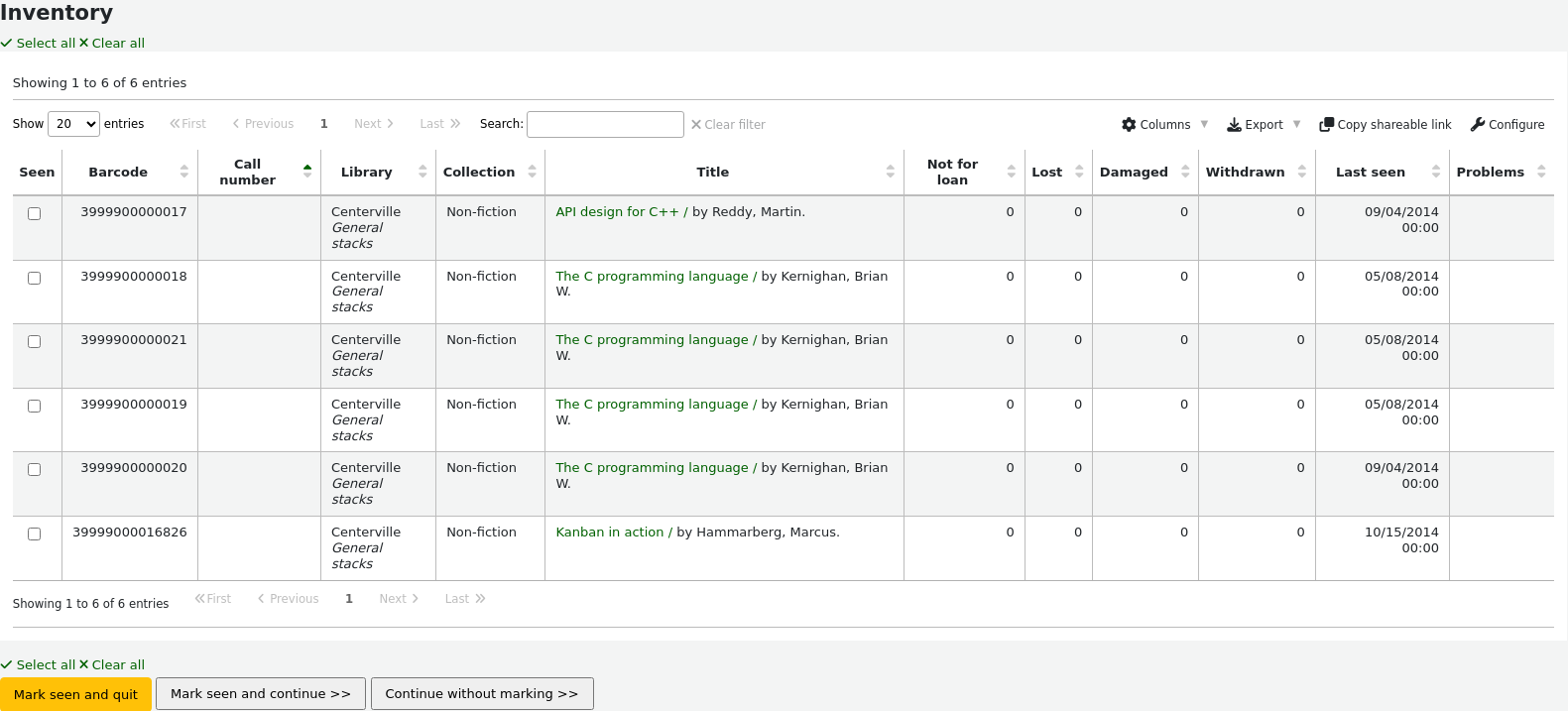Open C programming language link for barcode 3999900000019

coord(657,405)
